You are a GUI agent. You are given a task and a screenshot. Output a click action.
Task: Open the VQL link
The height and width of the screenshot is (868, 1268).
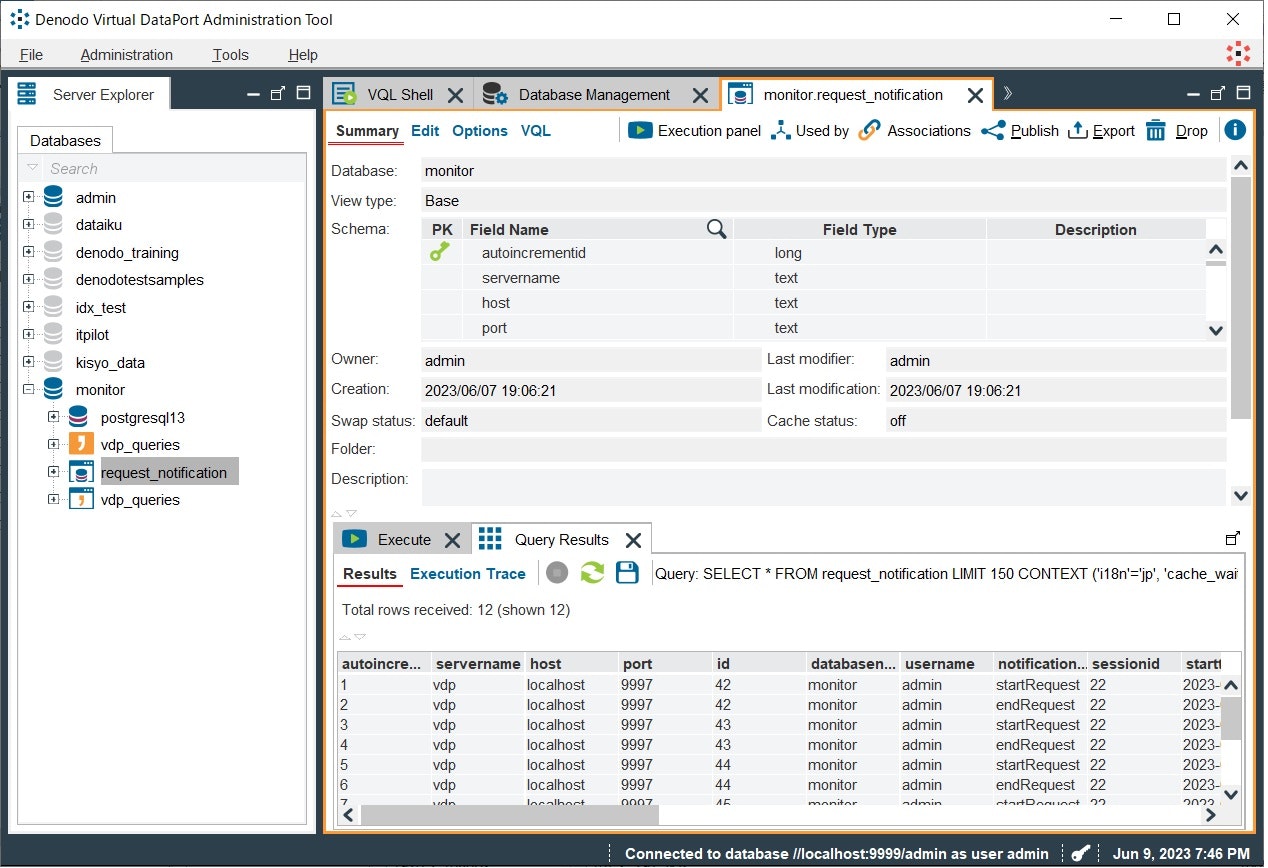(x=535, y=131)
